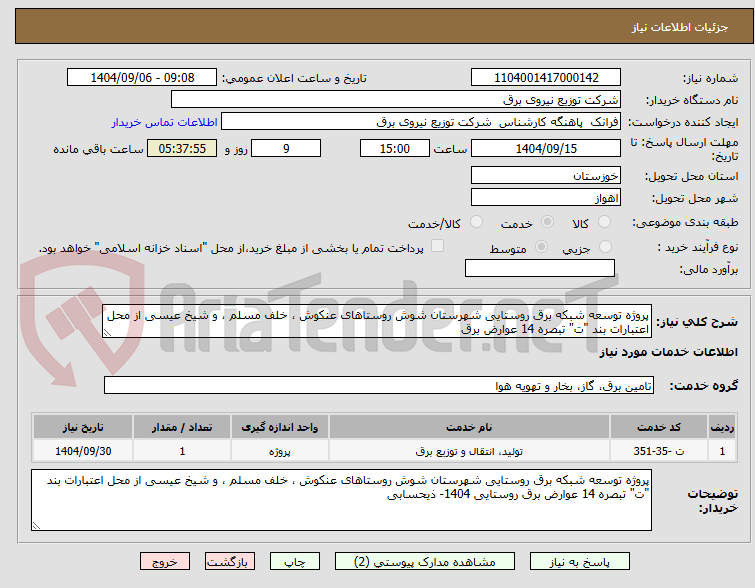Click the کد خدمت column header

click(658, 427)
